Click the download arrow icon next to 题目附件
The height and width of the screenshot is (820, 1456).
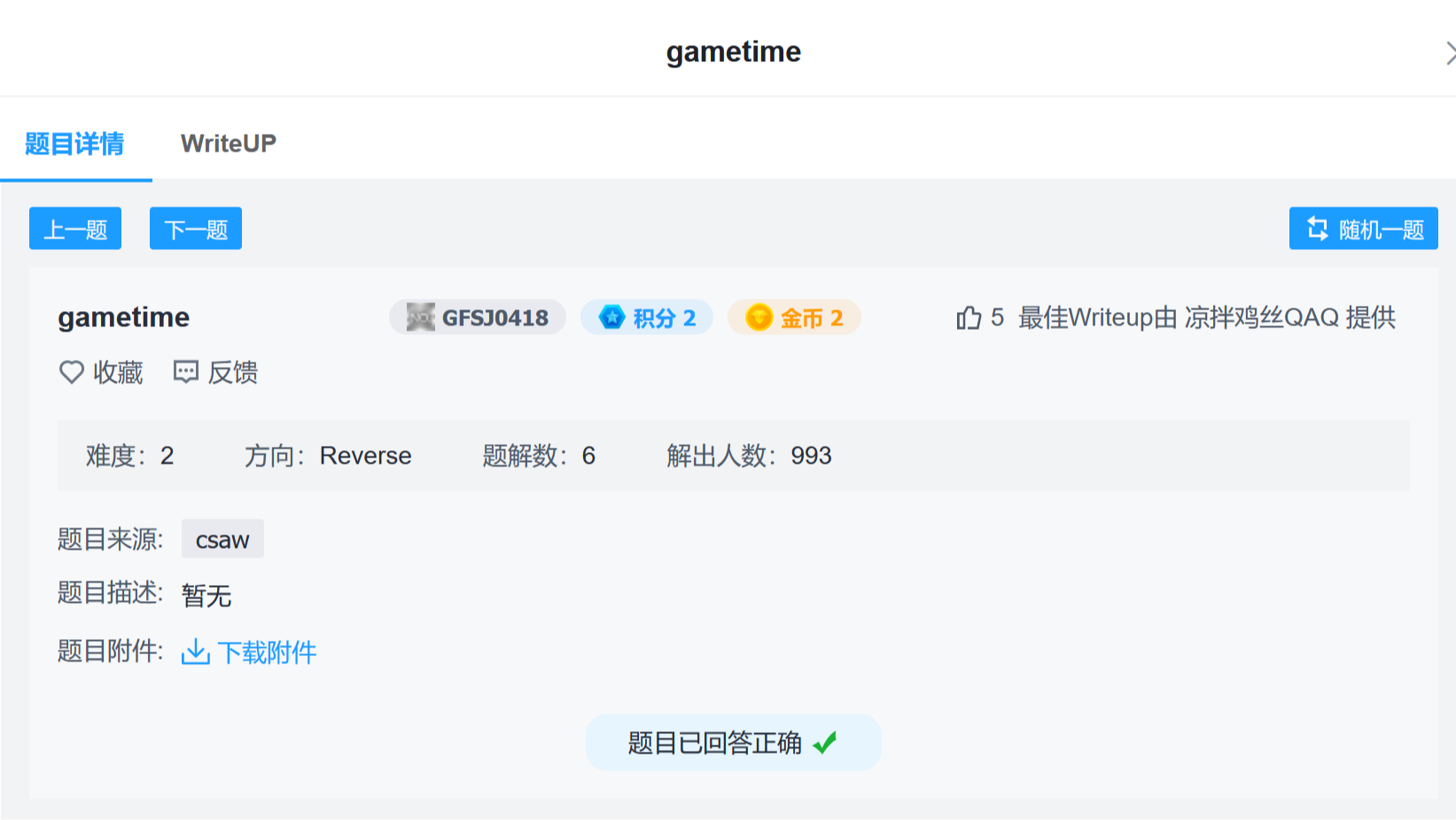click(x=194, y=652)
